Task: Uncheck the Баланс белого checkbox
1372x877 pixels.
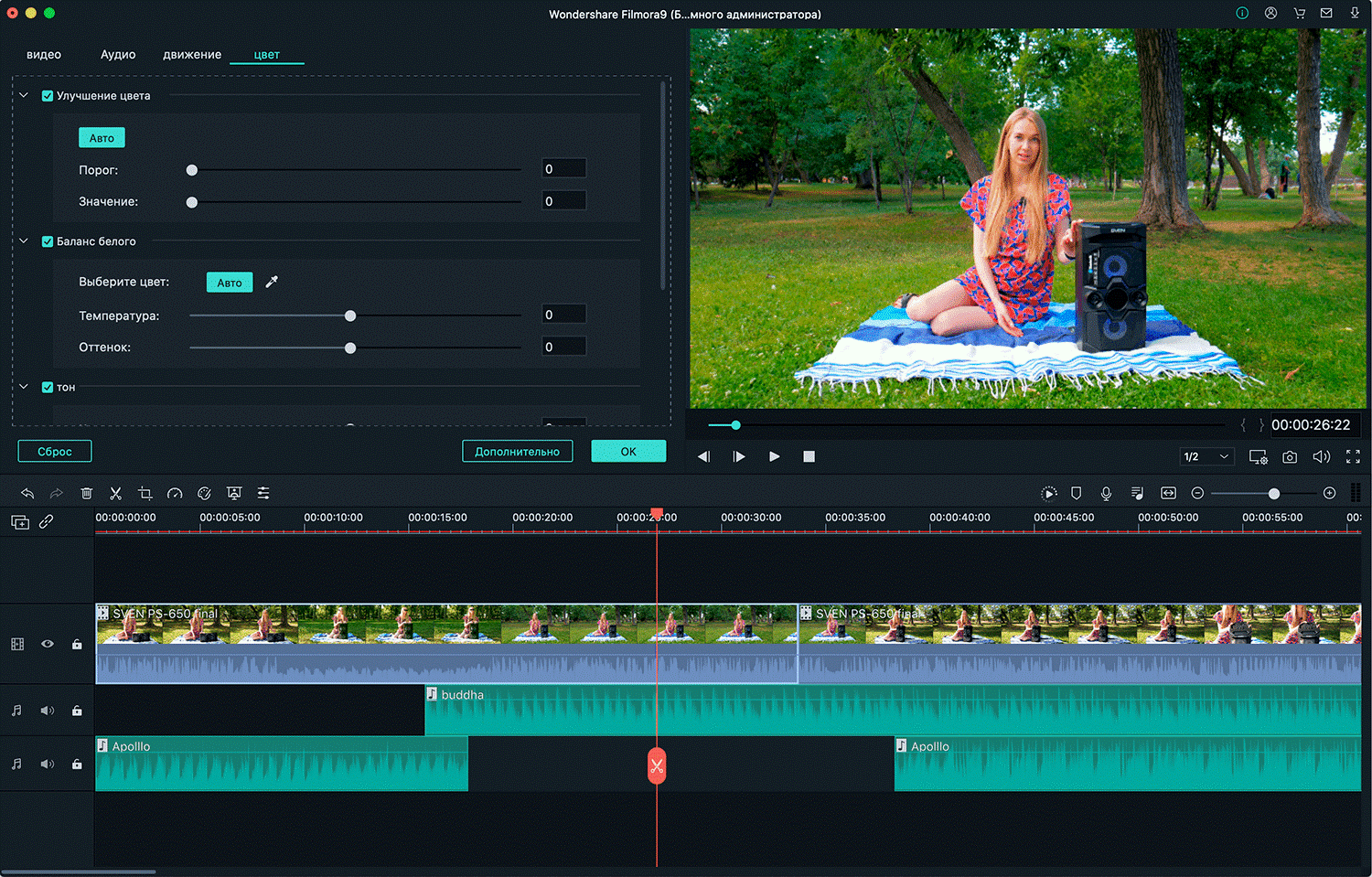Action: click(x=48, y=241)
